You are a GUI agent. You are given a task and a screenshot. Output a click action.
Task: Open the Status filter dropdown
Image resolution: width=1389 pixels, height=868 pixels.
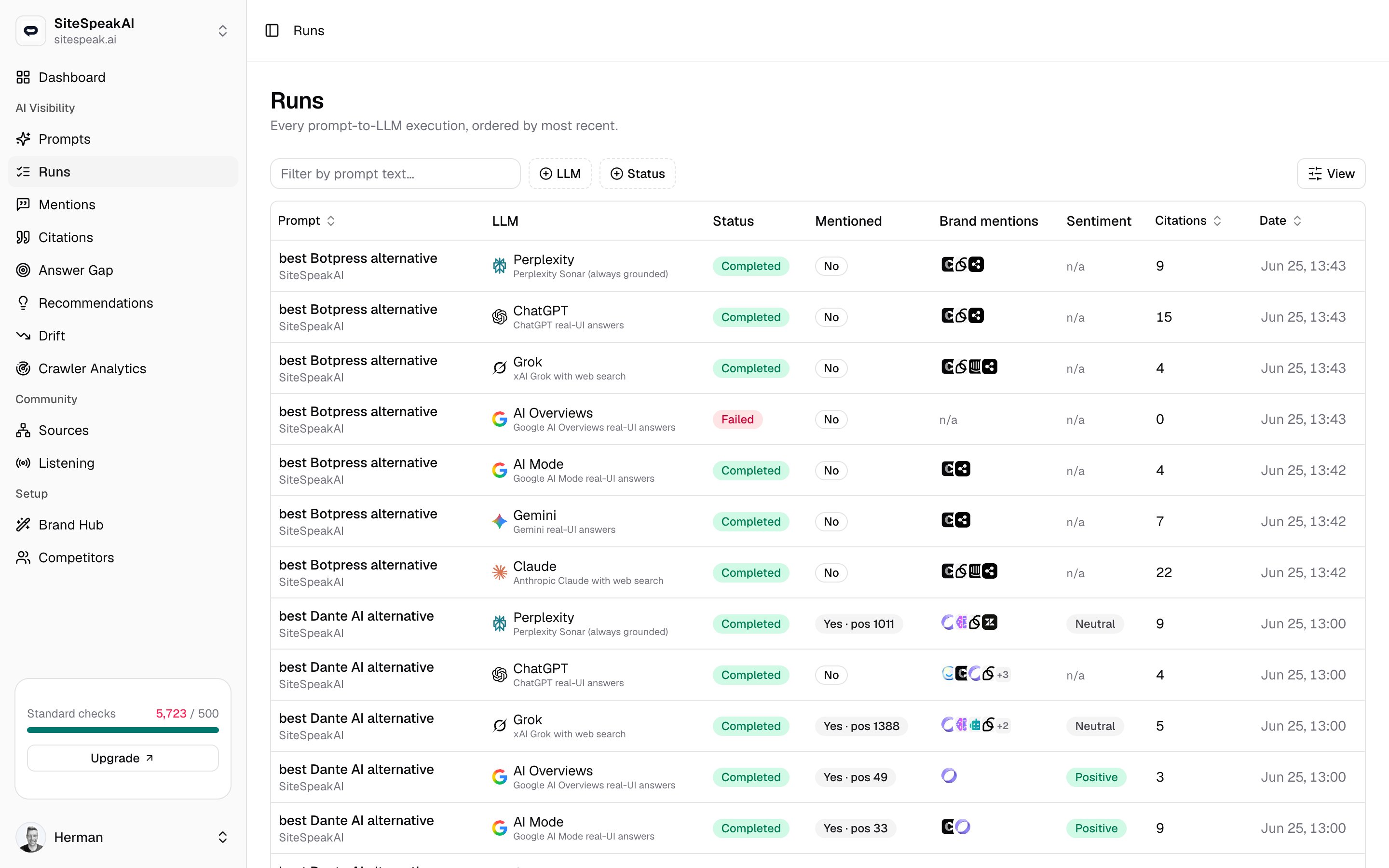pos(637,174)
